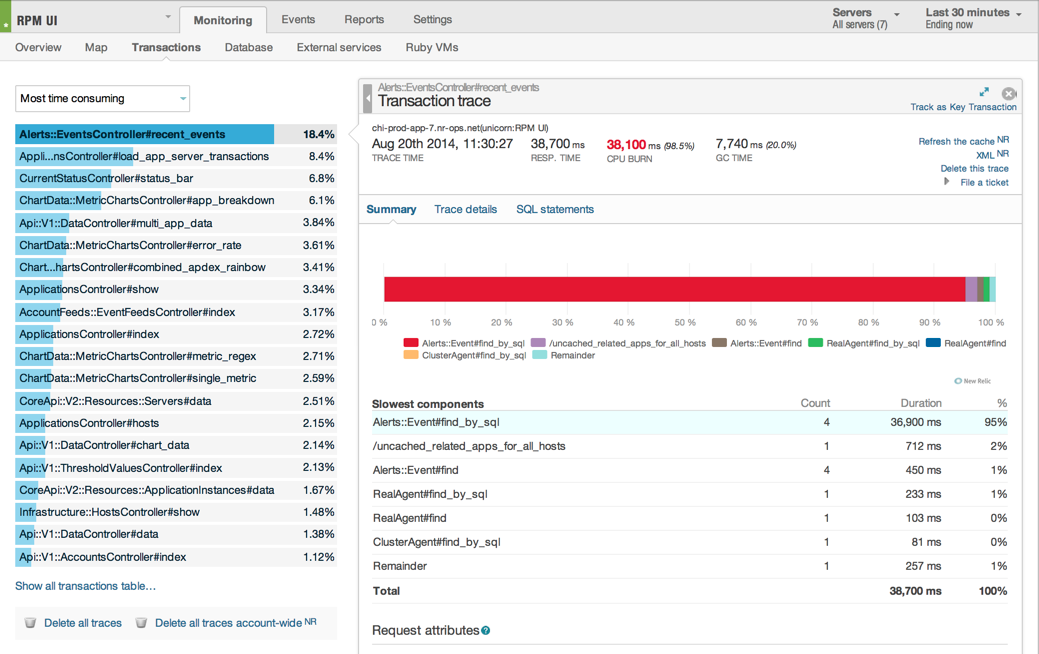Click Delete all traces link
Viewport: 1039px width, 654px height.
click(x=83, y=623)
